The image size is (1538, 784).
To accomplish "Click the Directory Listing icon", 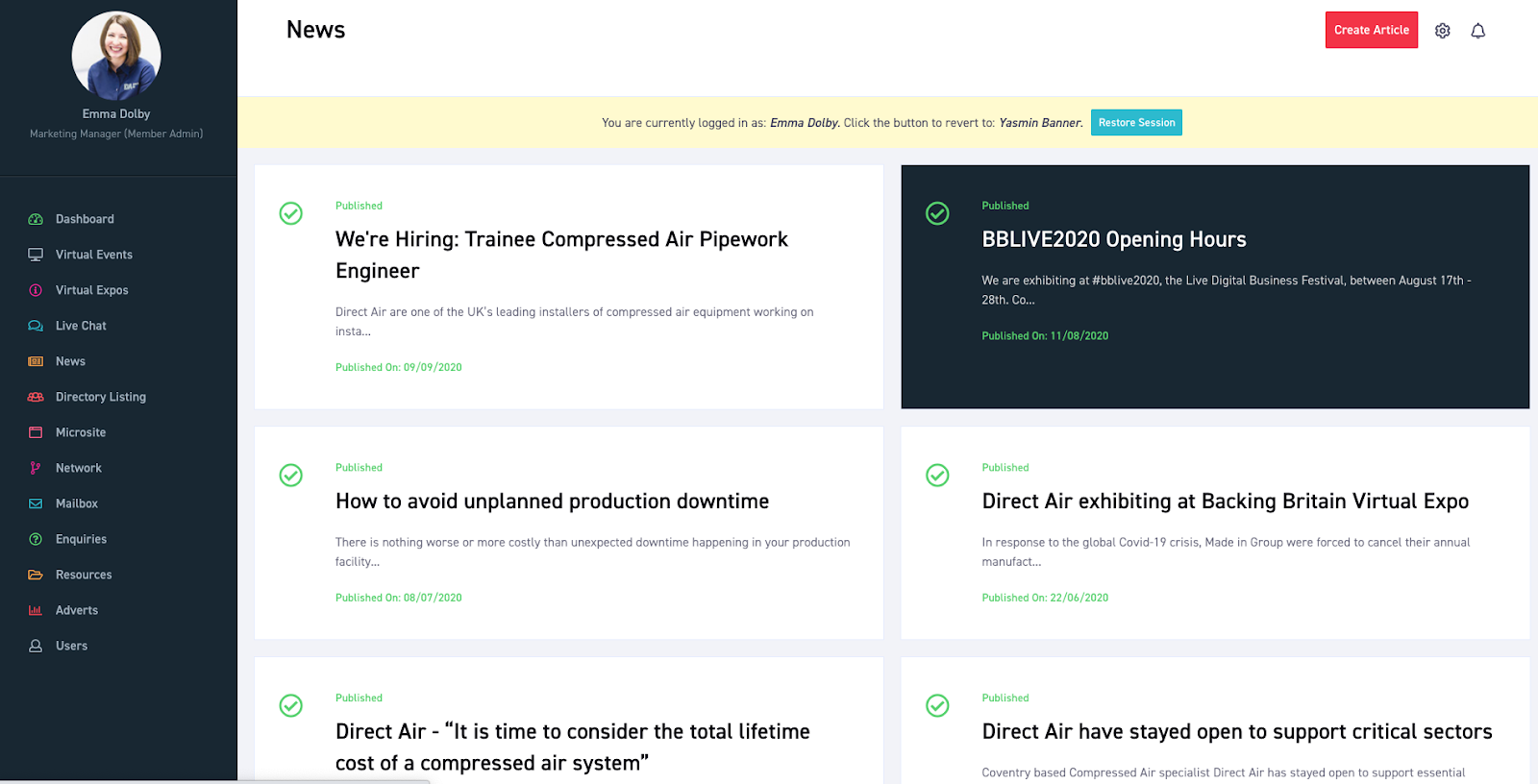I will [36, 397].
